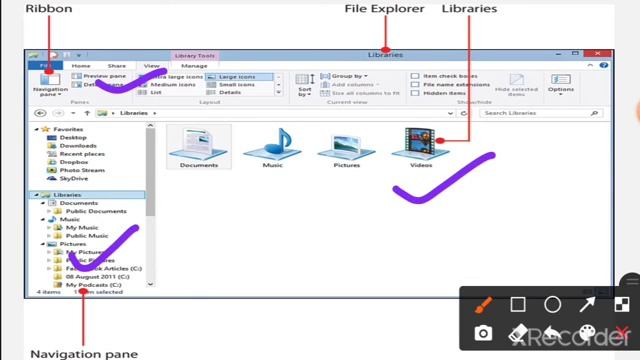
Task: Click Size all columns to fit
Action: point(360,93)
